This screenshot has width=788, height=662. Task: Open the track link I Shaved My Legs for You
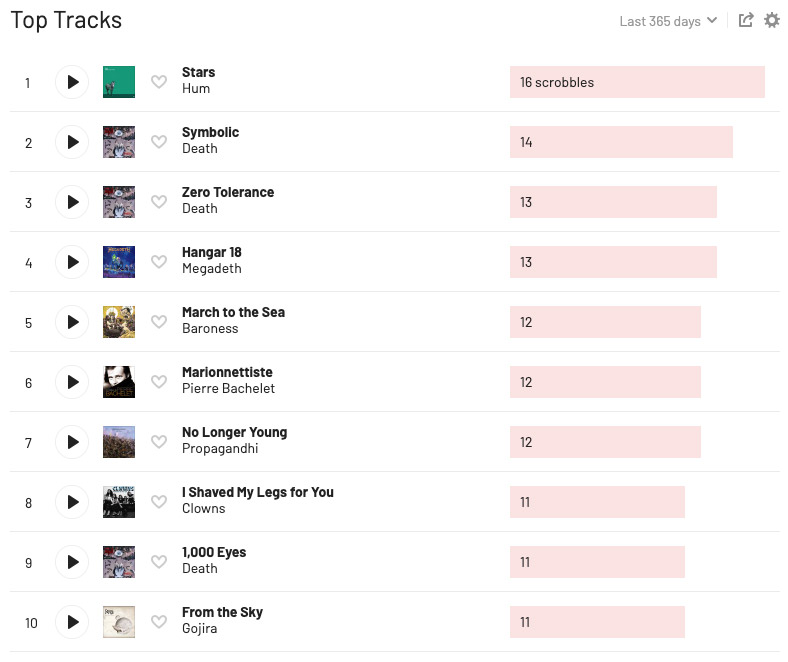click(257, 492)
